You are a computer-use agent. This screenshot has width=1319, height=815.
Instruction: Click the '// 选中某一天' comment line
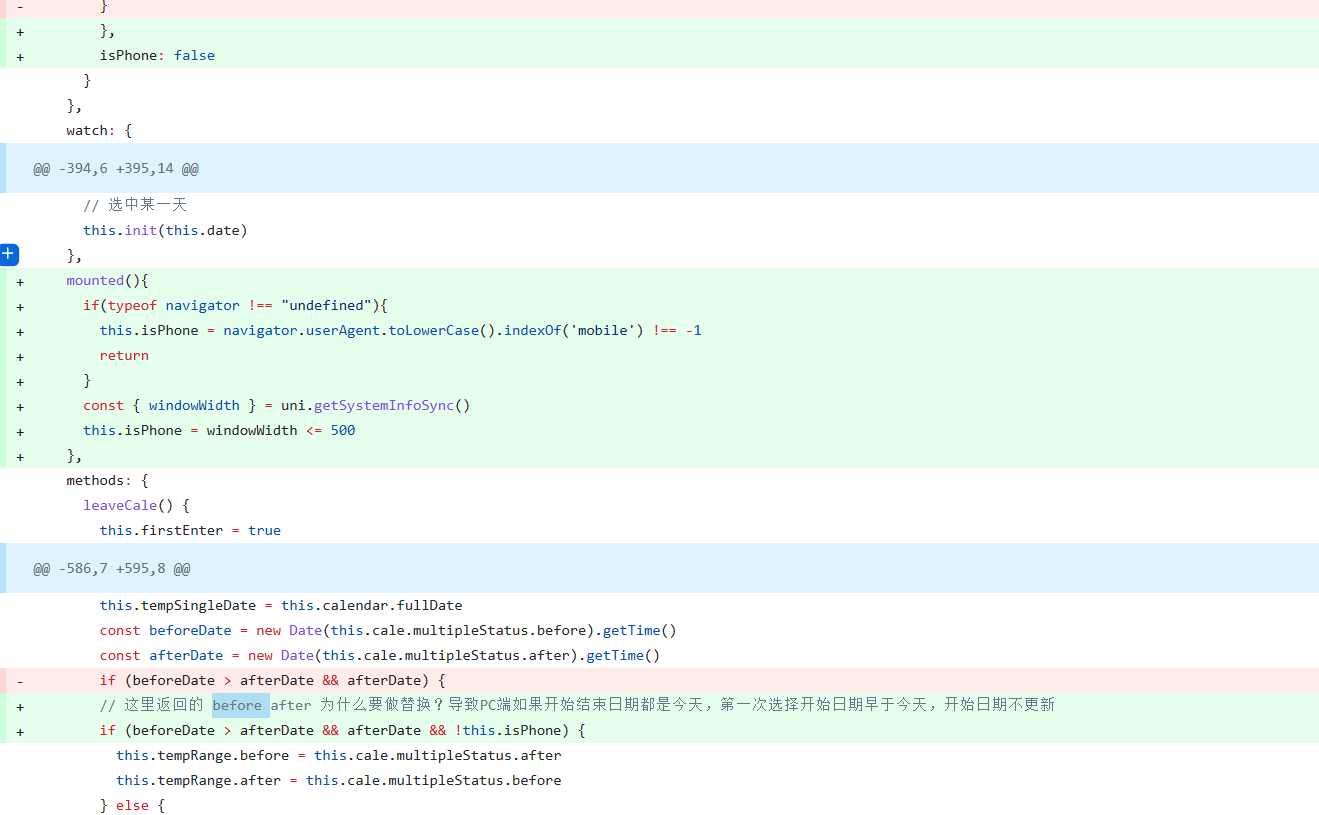(x=135, y=204)
